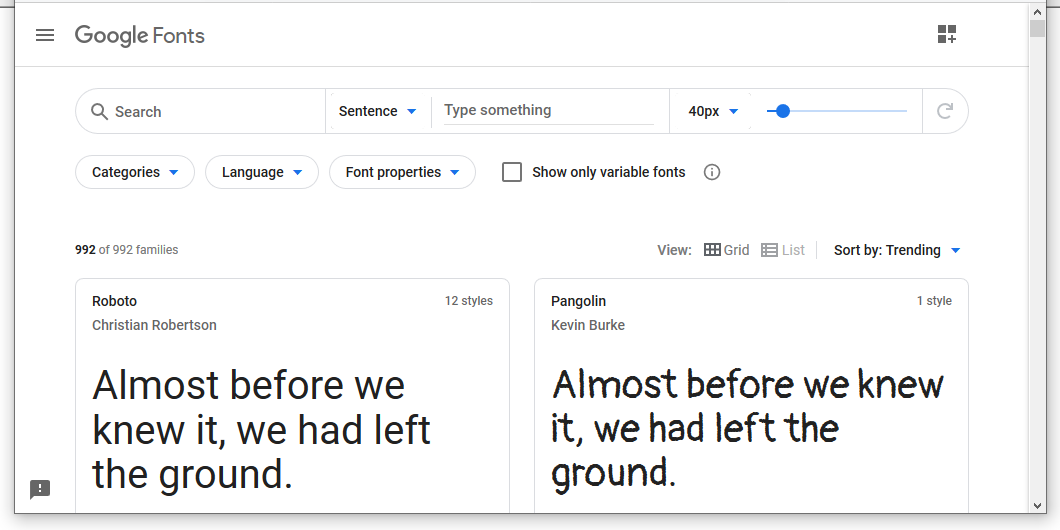This screenshot has height=530, width=1060.
Task: Enable Show only variable fonts checkbox
Action: click(x=512, y=172)
